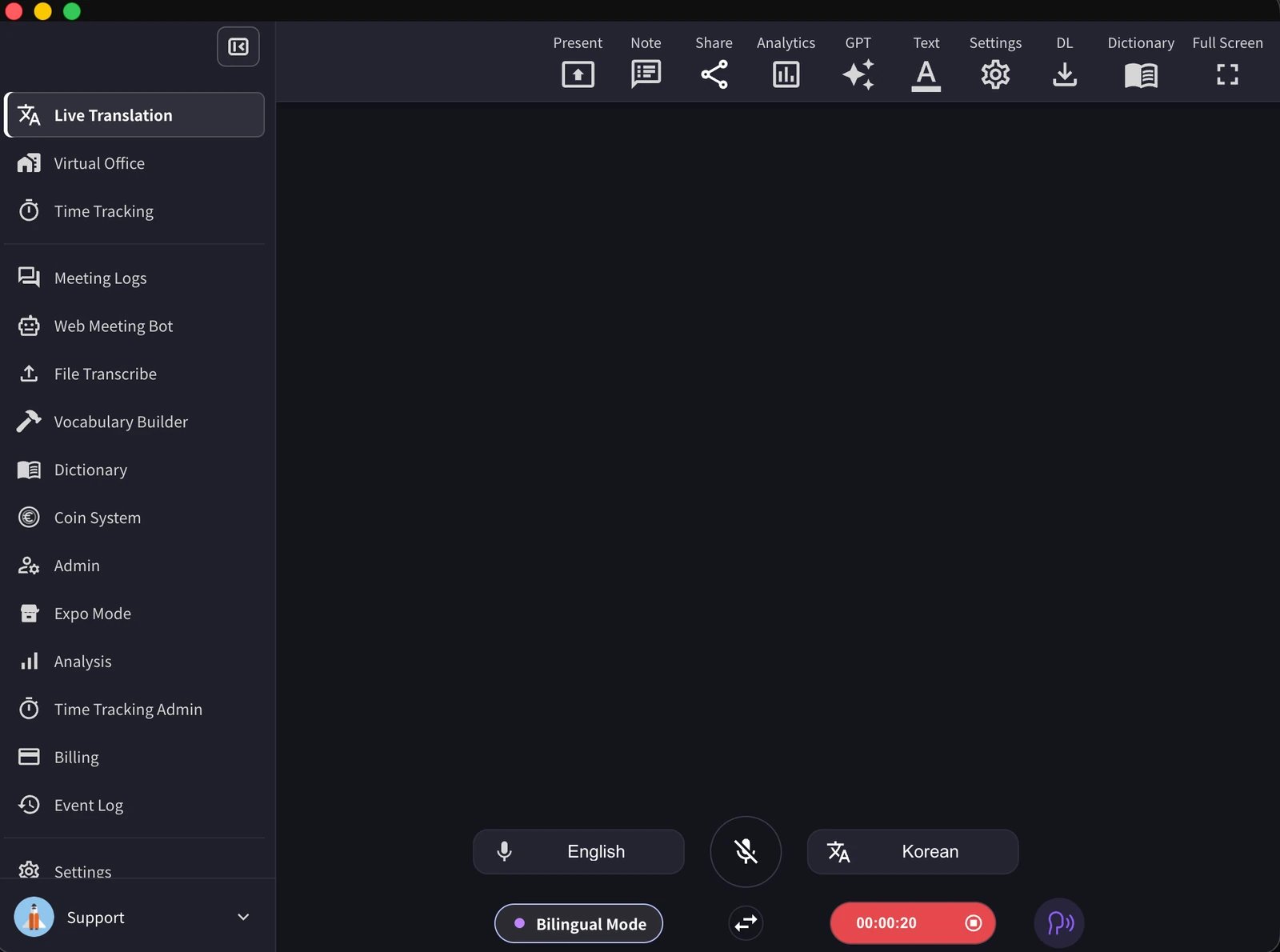Viewport: 1280px width, 952px height.
Task: Open the Analysis page in sidebar
Action: [134, 662]
